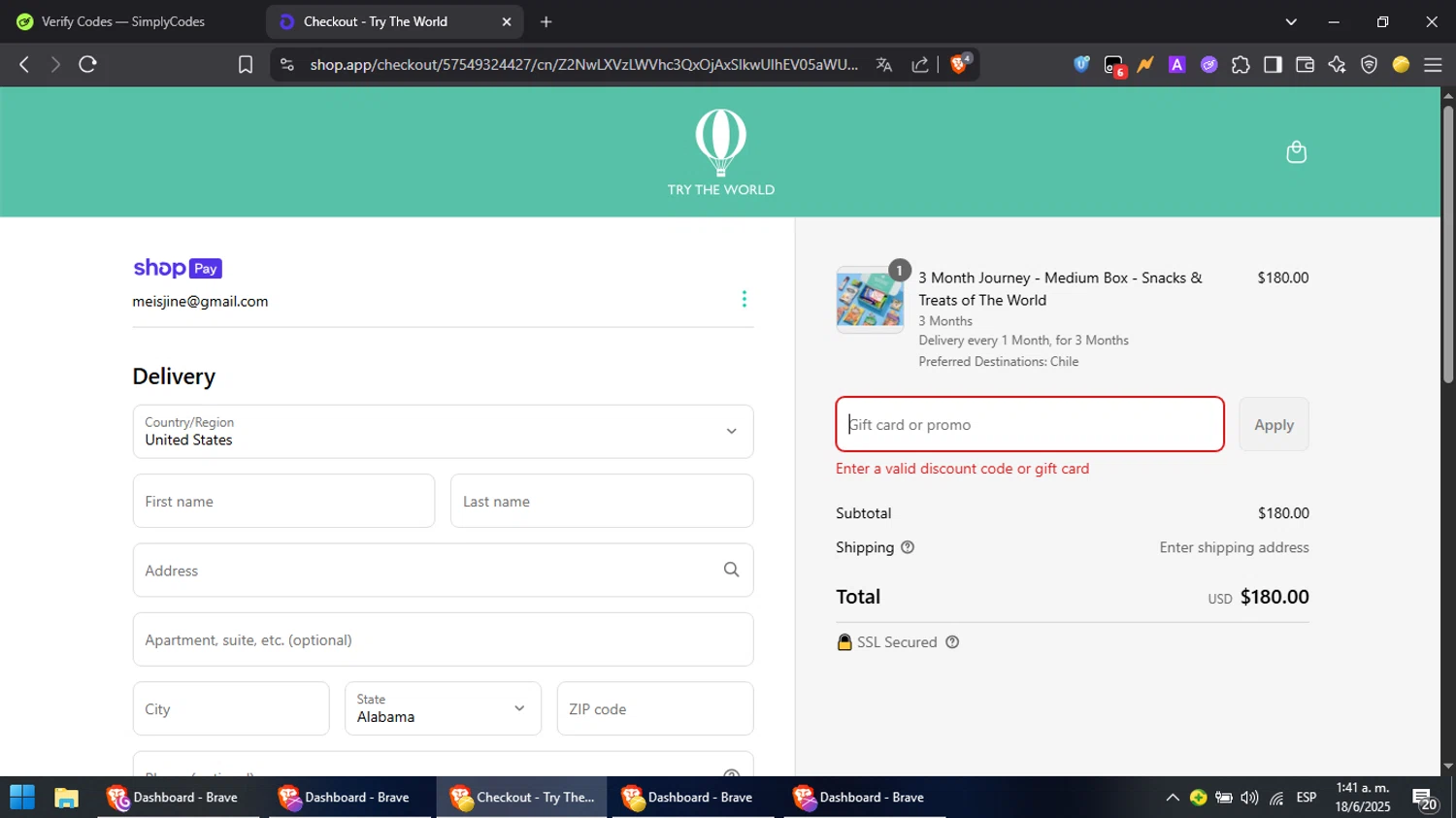1456x818 pixels.
Task: Click Apartment, suite, etc. field
Action: click(x=443, y=639)
